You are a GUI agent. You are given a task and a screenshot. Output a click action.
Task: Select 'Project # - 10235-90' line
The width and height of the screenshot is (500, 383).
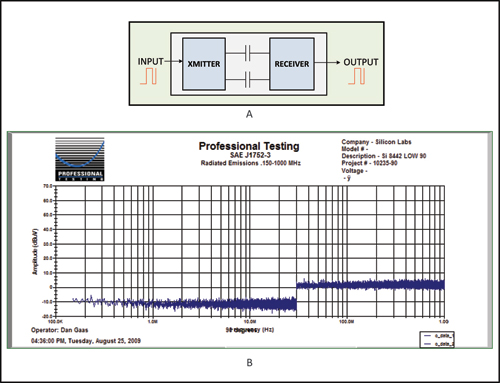coord(369,163)
